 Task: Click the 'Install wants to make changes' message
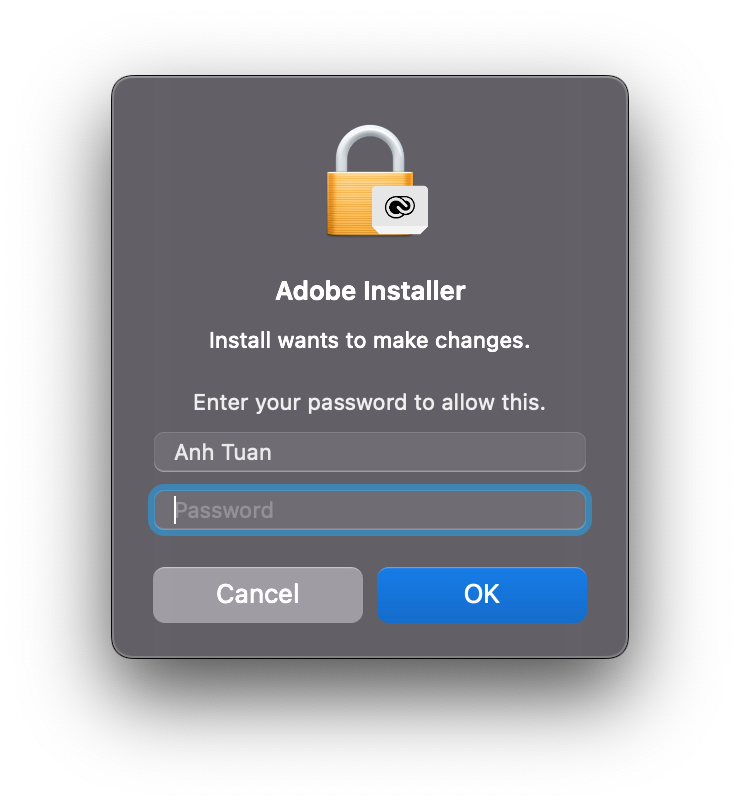click(x=370, y=340)
